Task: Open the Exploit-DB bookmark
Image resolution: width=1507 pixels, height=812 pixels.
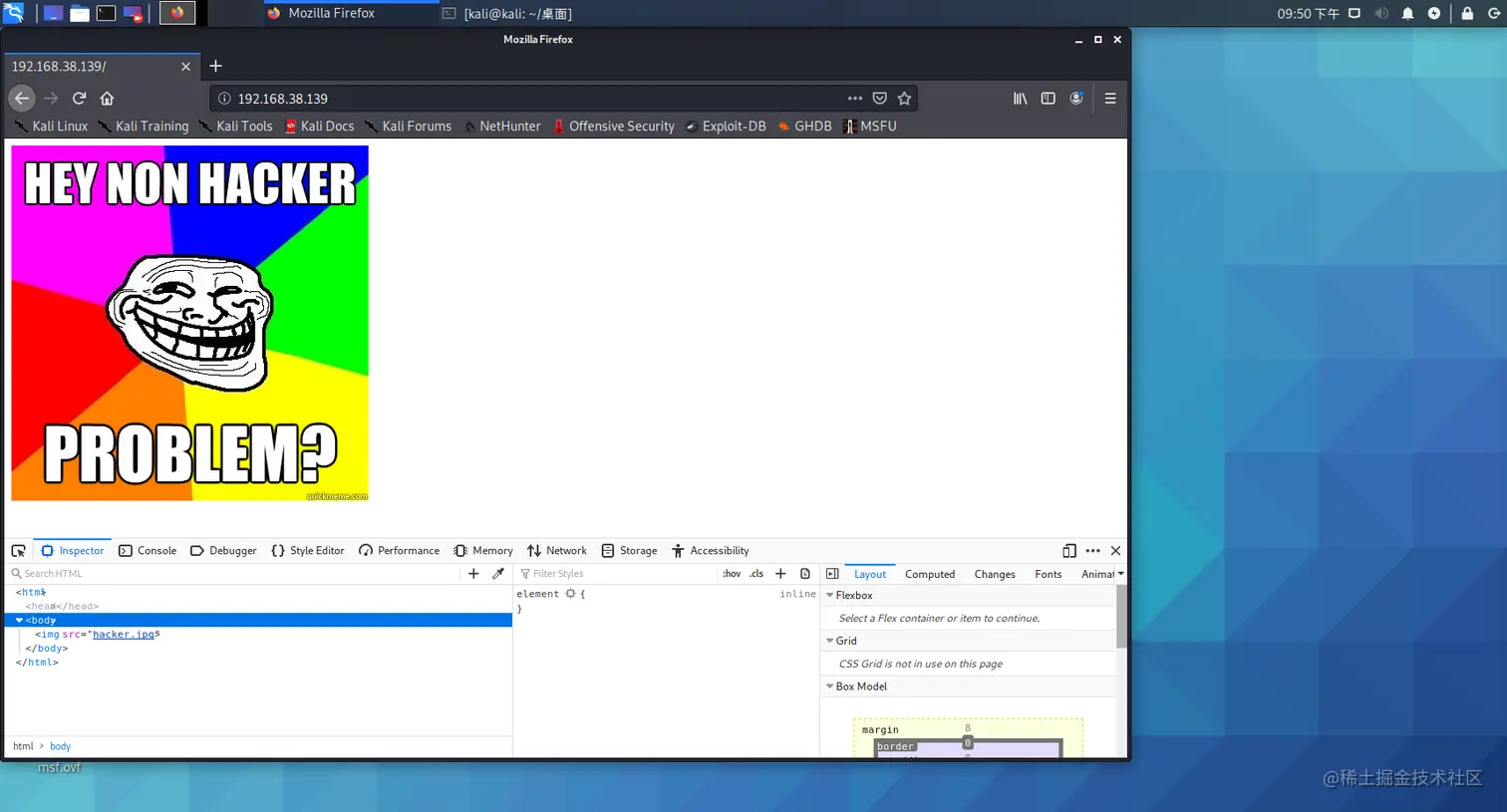Action: point(726,127)
